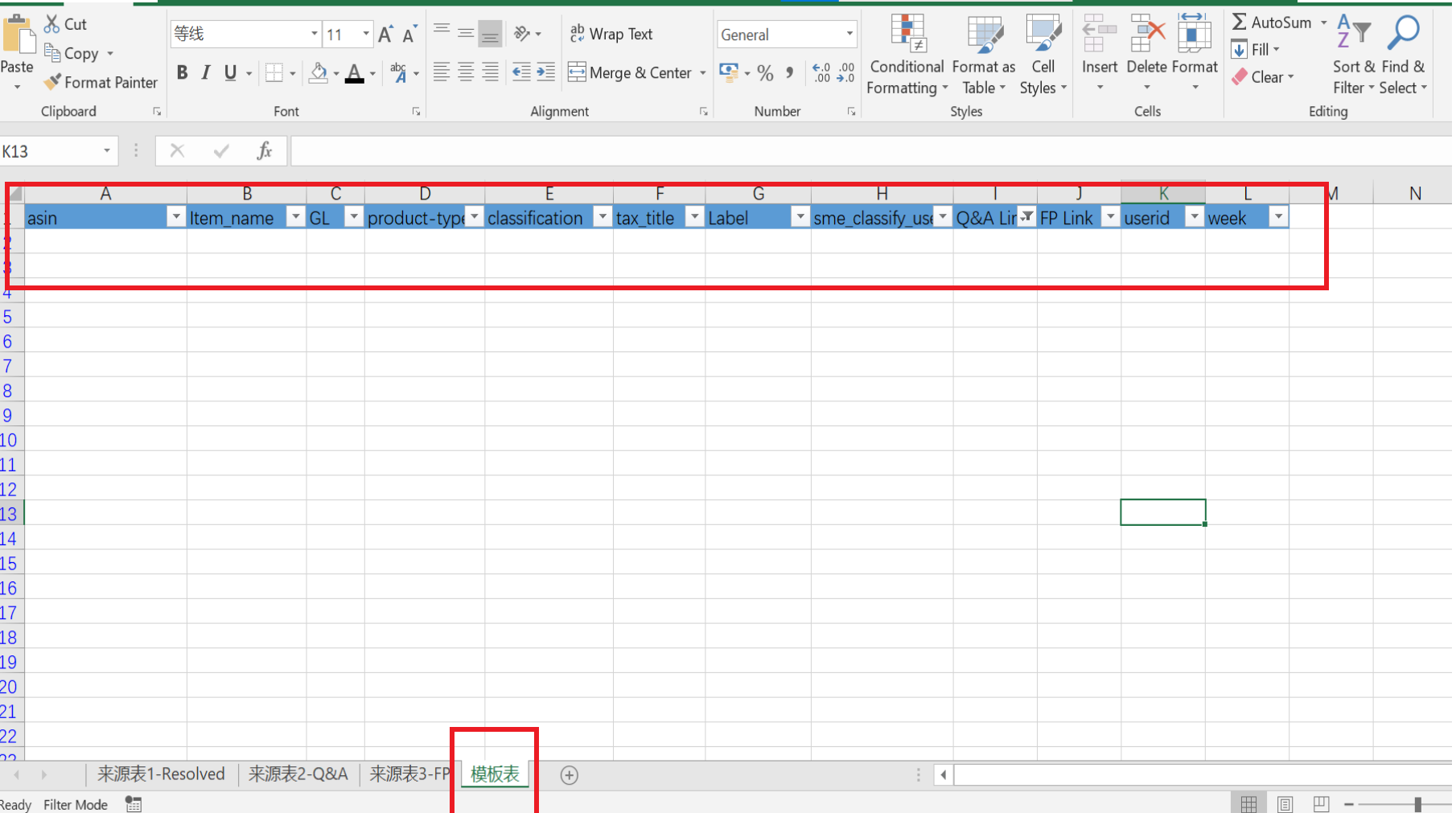1456x813 pixels.
Task: Click Delete cells button
Action: coord(1146,52)
